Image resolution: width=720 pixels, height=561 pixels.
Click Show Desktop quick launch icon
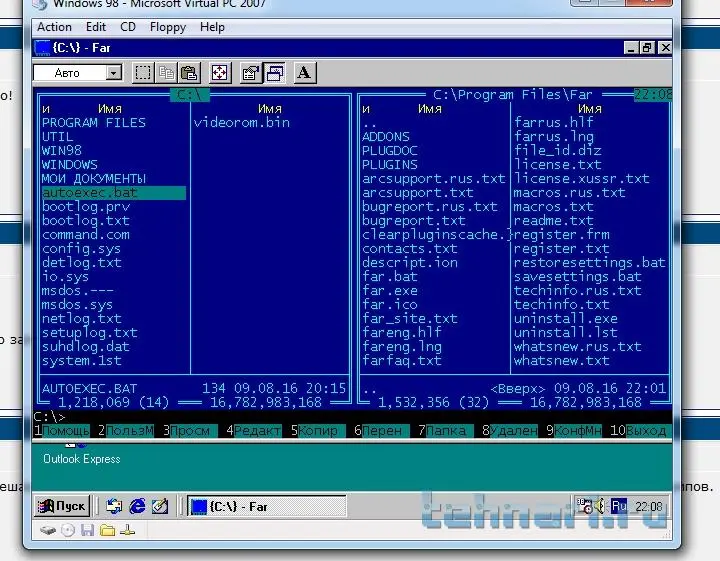115,506
